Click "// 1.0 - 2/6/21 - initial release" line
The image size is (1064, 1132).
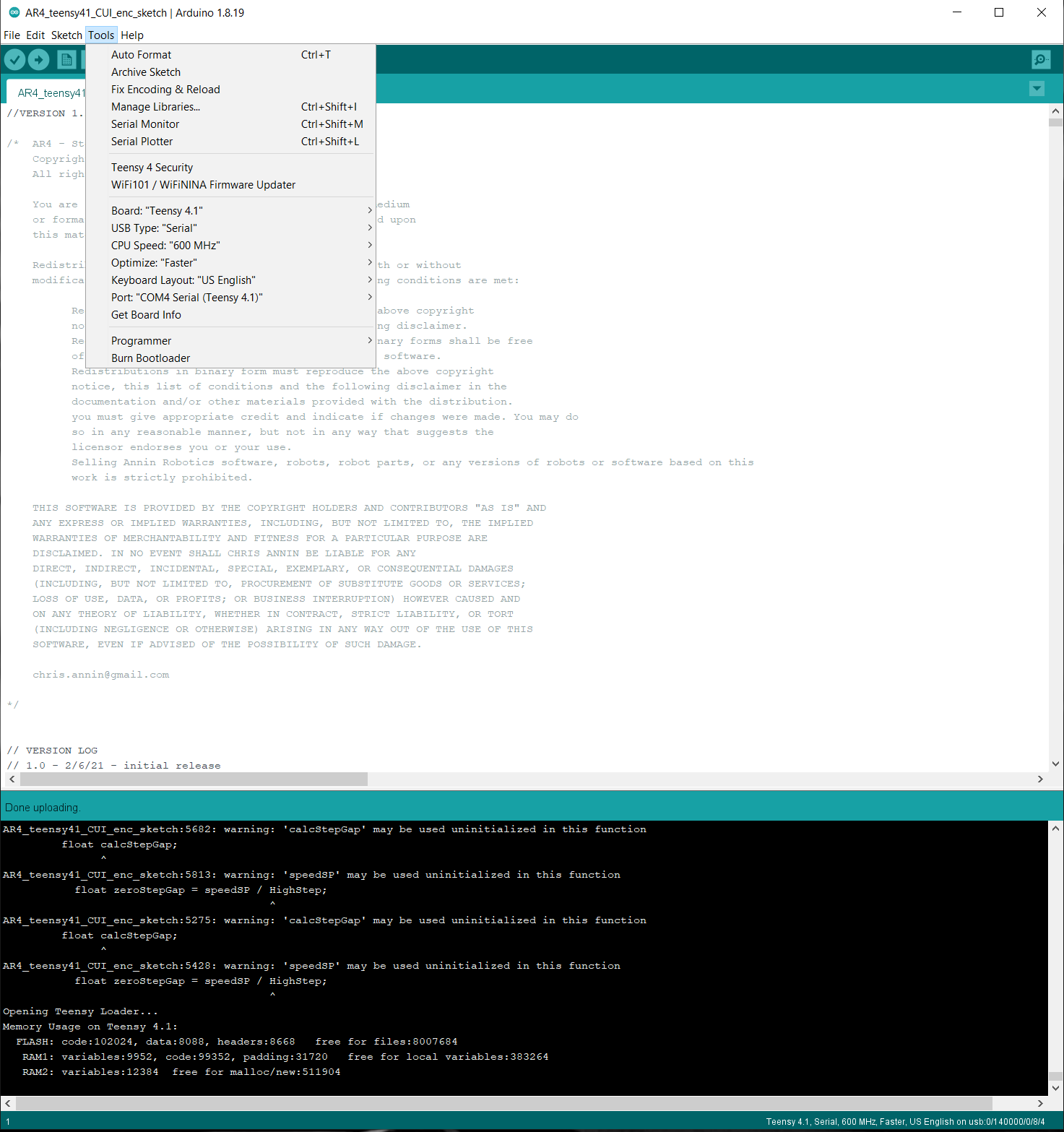(113, 766)
